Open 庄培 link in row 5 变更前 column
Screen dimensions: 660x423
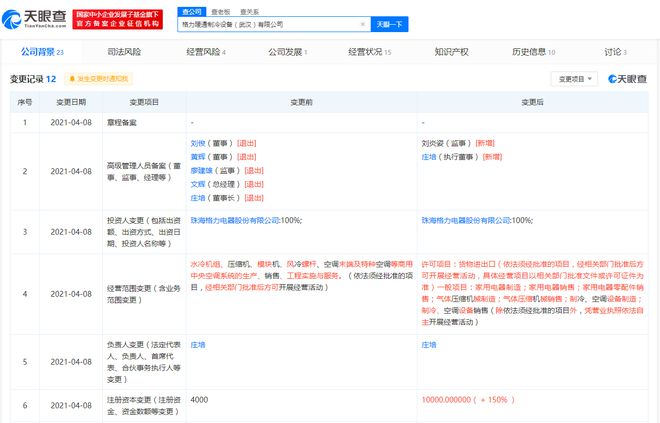click(198, 345)
